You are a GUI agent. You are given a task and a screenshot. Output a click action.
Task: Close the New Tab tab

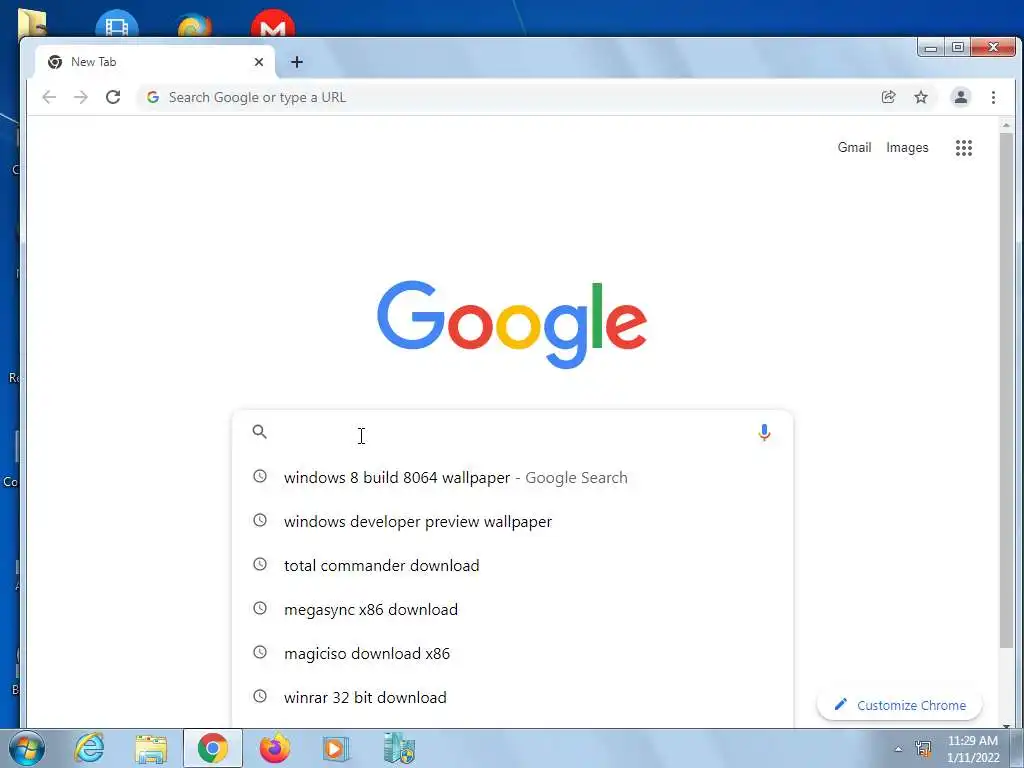(259, 62)
